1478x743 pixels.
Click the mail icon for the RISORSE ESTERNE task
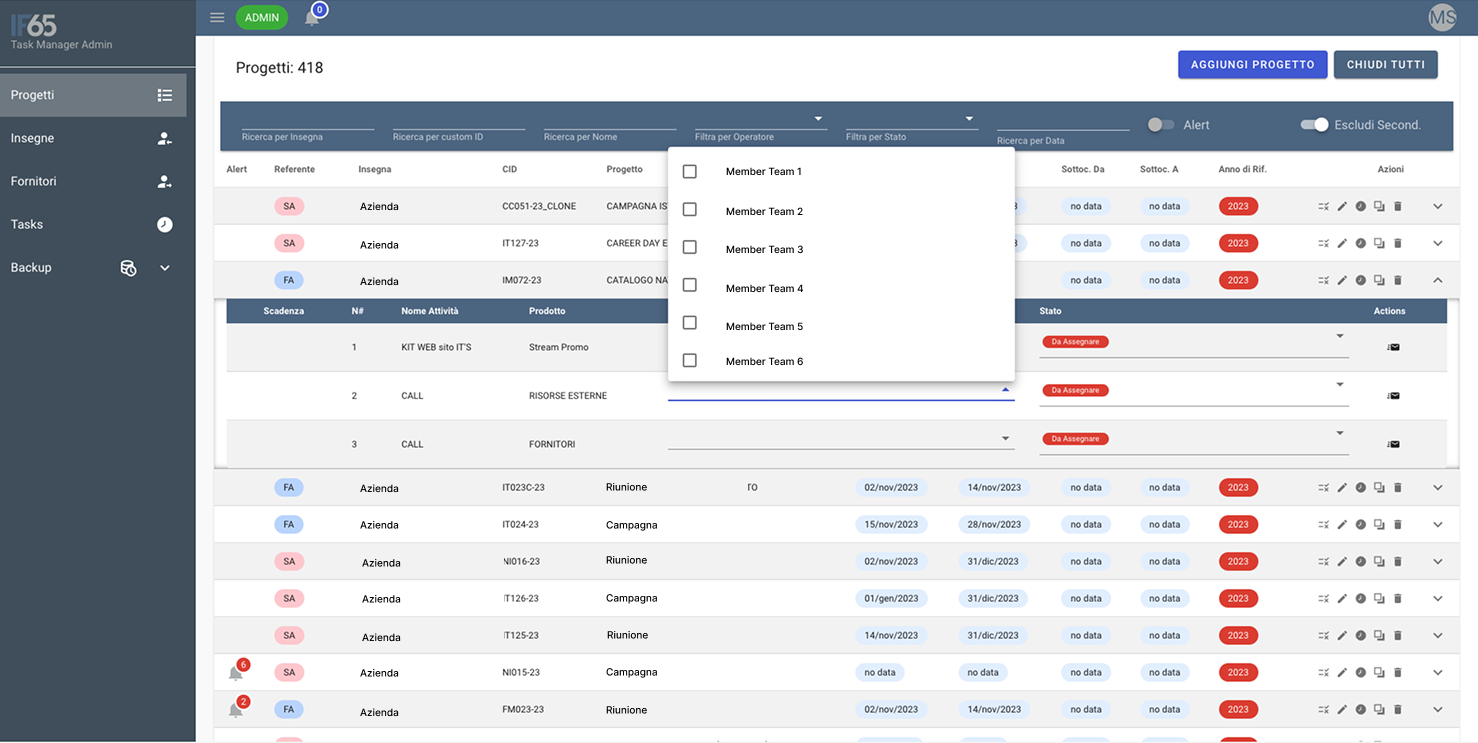point(1393,395)
